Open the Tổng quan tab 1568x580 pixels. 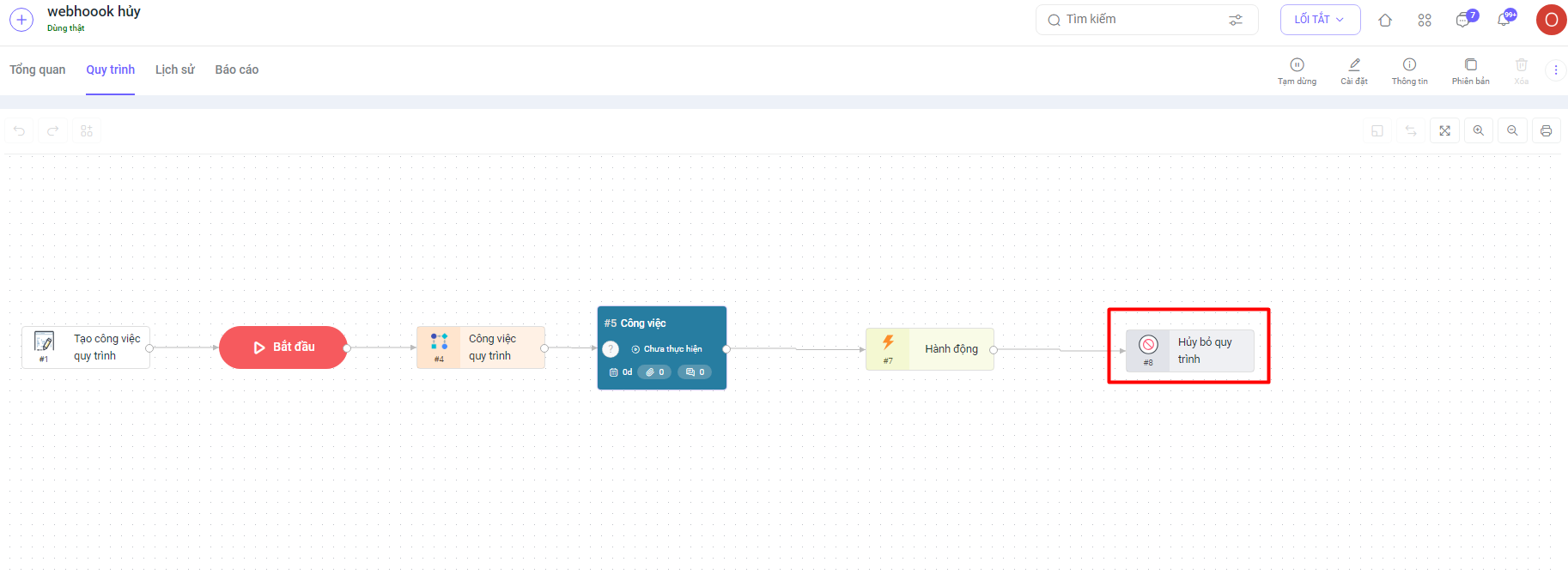tap(38, 70)
